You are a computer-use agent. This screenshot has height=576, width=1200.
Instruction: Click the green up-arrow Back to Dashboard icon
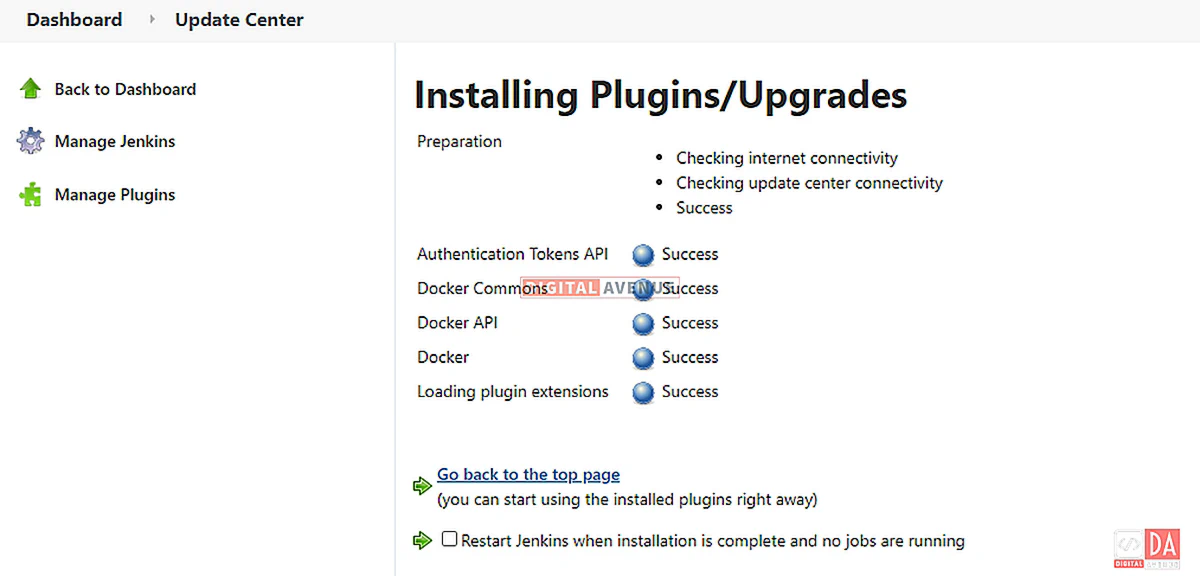pos(30,89)
